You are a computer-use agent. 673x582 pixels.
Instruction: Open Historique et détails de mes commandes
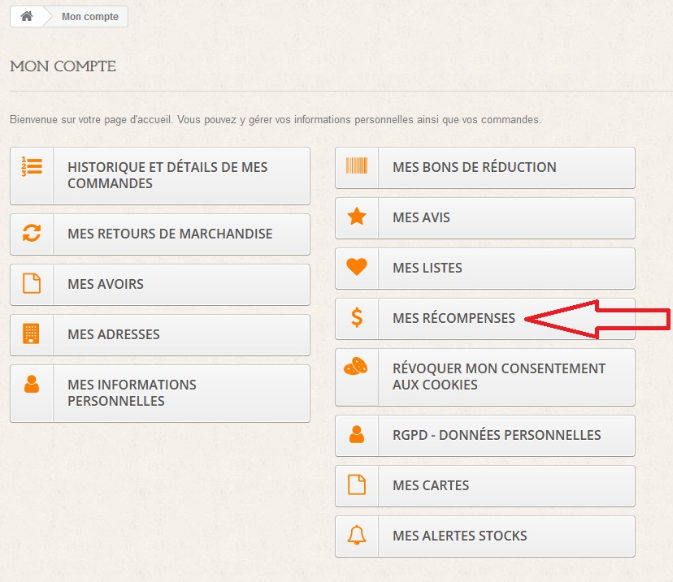160,176
